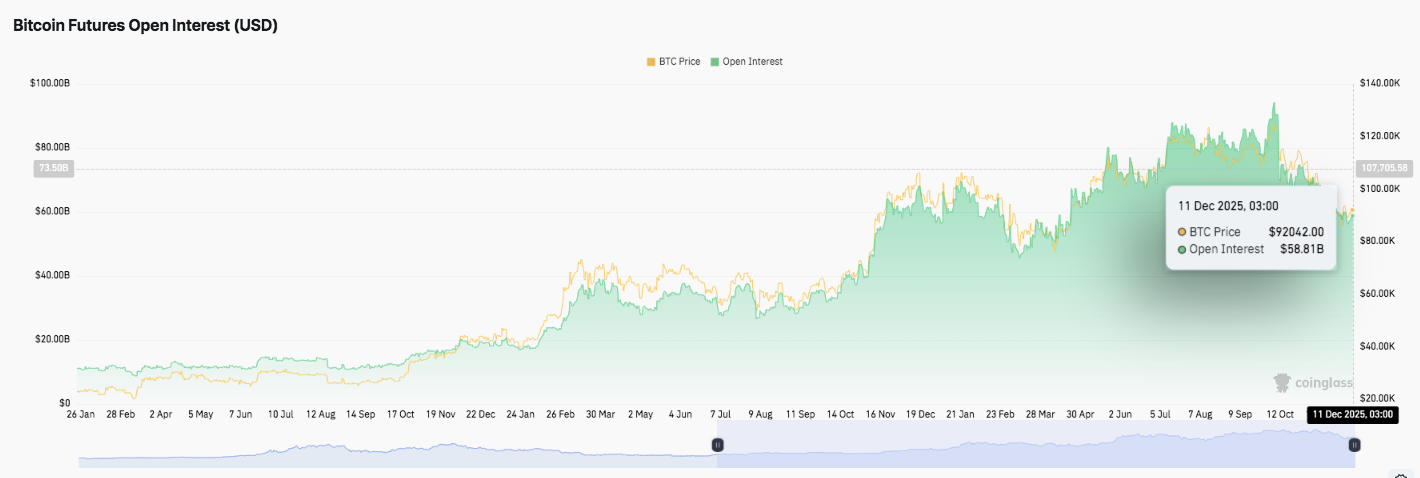Image resolution: width=1420 pixels, height=478 pixels.
Task: Click the green Open Interest dot in tooltip
Action: coord(1182,249)
